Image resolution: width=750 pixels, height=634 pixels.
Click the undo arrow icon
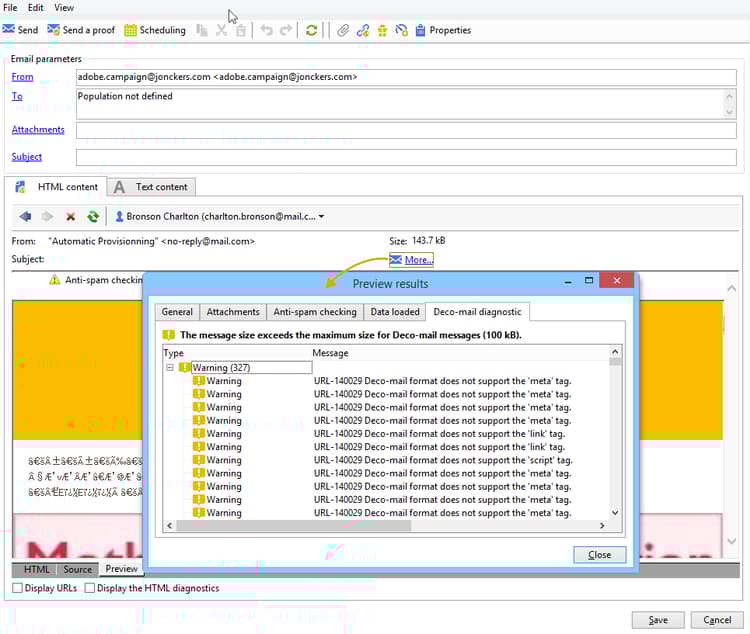click(x=267, y=30)
